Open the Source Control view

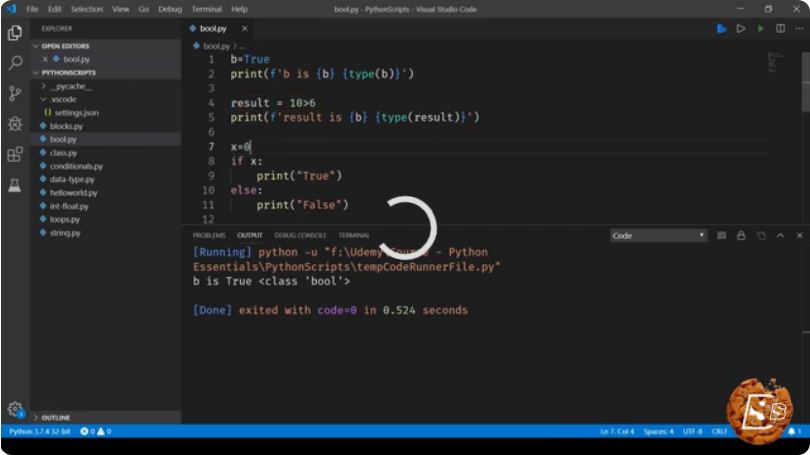click(15, 93)
